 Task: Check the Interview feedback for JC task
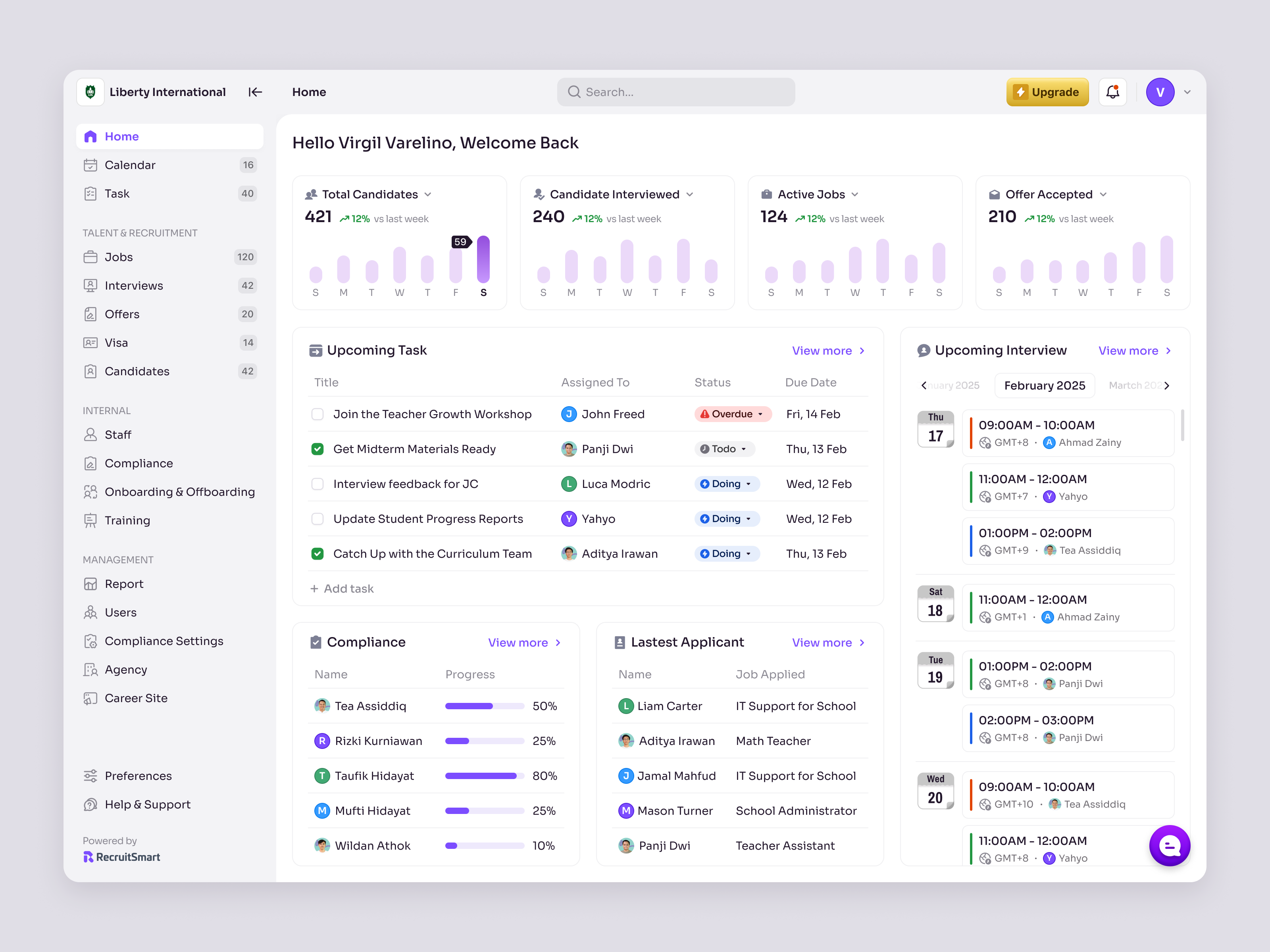coord(317,484)
